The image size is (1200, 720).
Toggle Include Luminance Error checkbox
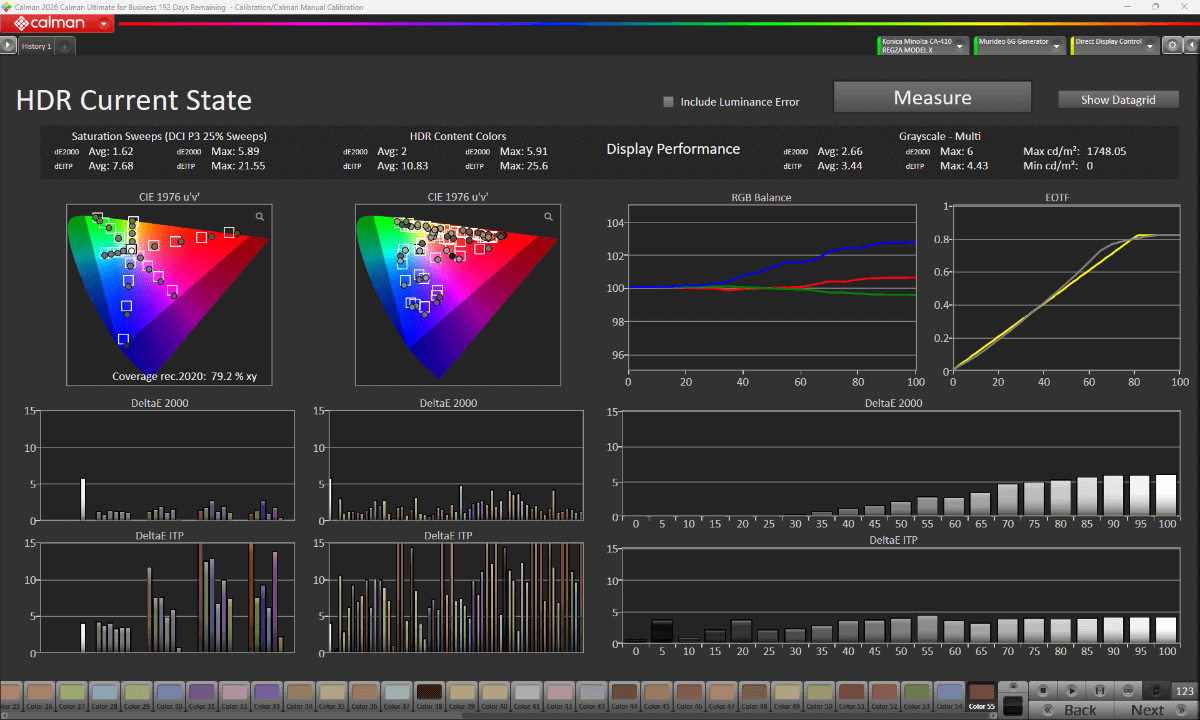pyautogui.click(x=669, y=102)
